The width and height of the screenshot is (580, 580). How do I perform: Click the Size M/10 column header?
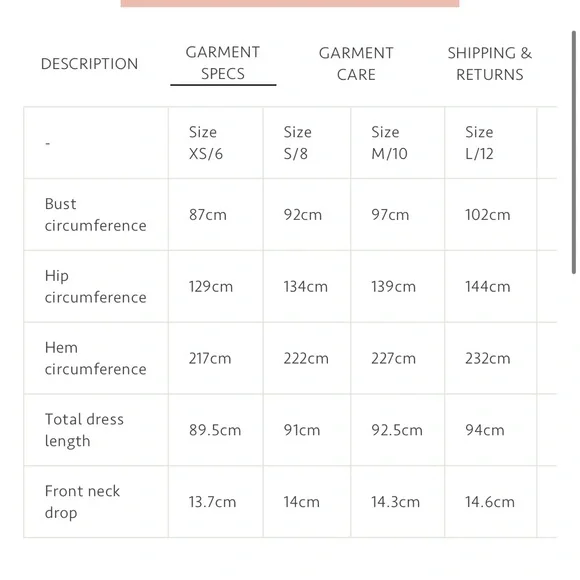tap(398, 143)
